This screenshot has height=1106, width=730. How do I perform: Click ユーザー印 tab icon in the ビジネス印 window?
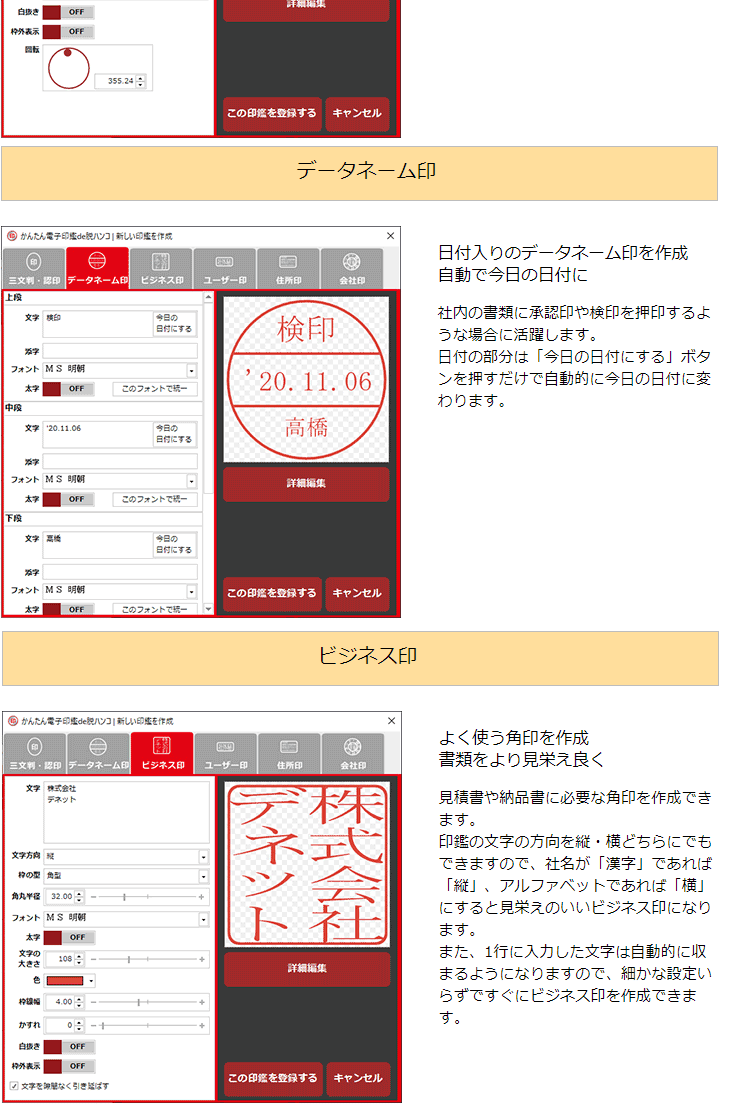(225, 747)
